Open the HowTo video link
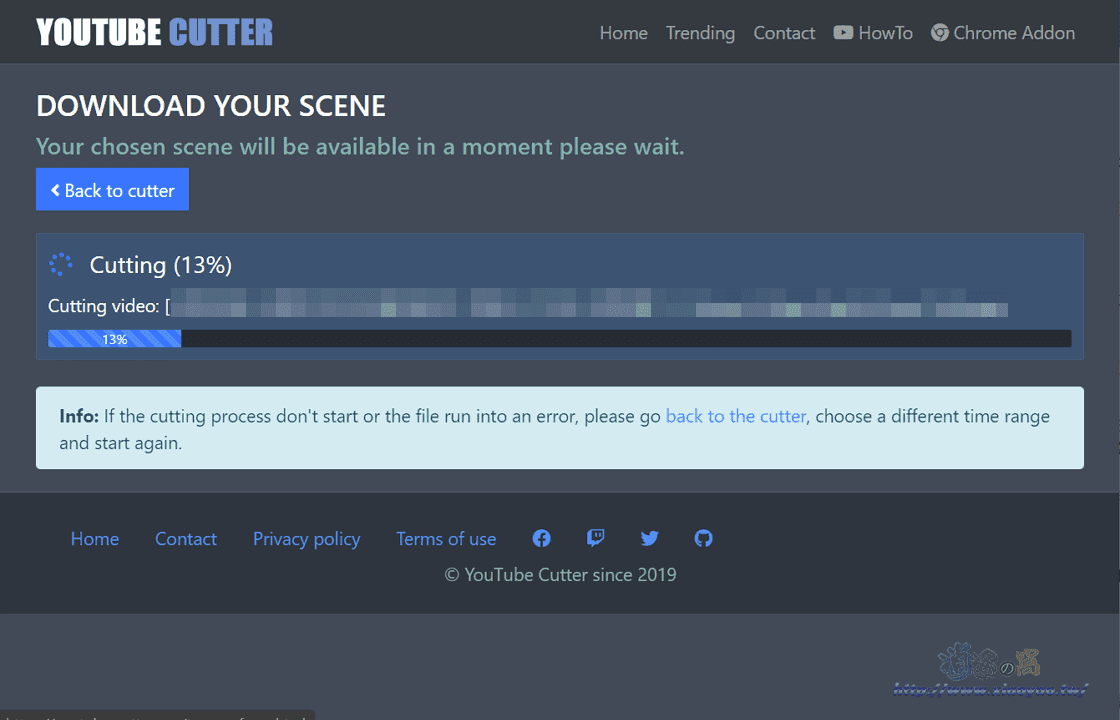 (873, 33)
